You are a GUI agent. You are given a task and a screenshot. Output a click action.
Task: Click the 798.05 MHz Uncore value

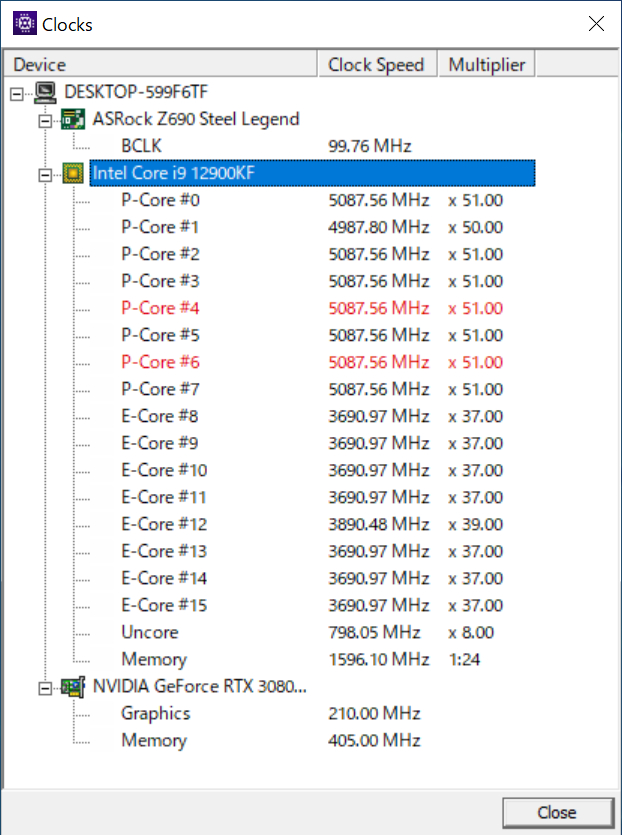(374, 633)
